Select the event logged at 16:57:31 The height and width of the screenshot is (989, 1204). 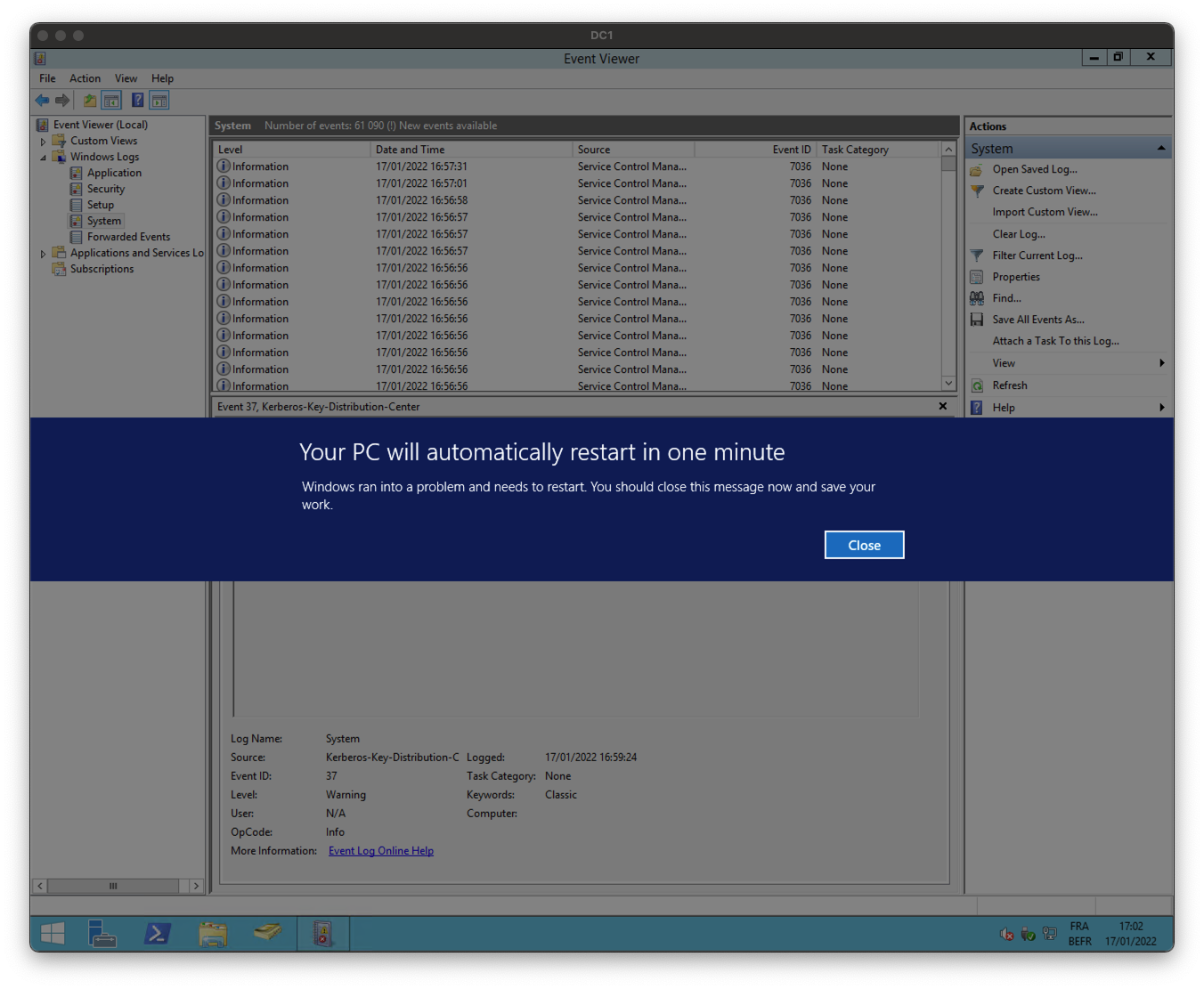pyautogui.click(x=577, y=166)
